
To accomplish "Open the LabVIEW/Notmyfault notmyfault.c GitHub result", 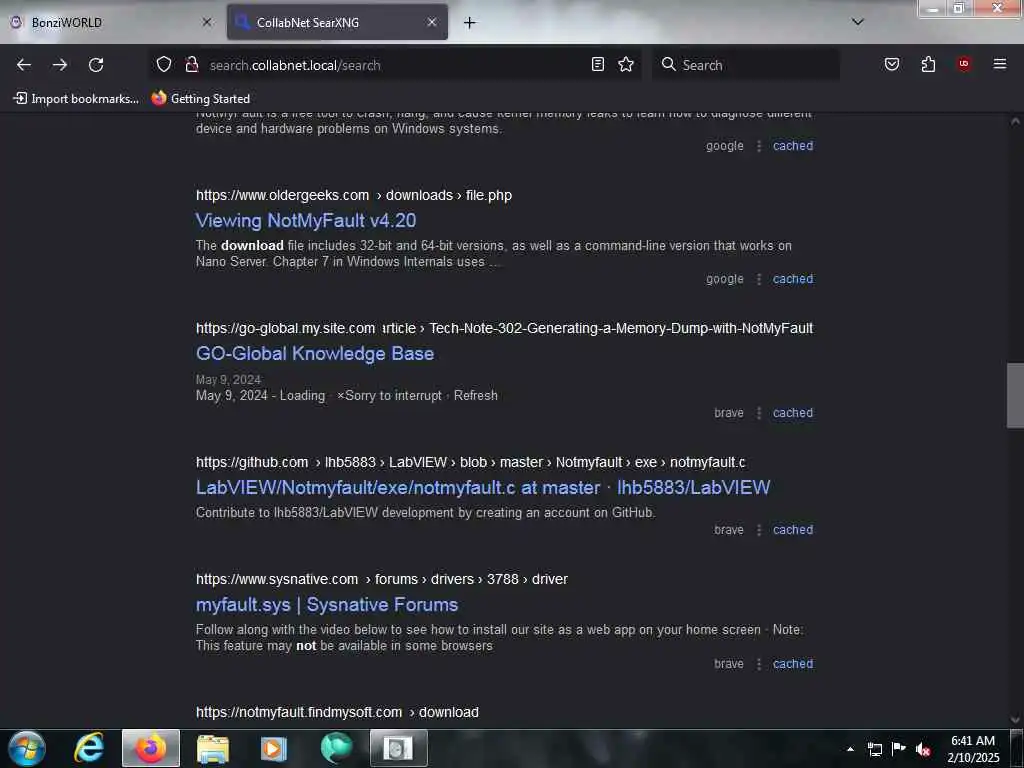I will (483, 488).
